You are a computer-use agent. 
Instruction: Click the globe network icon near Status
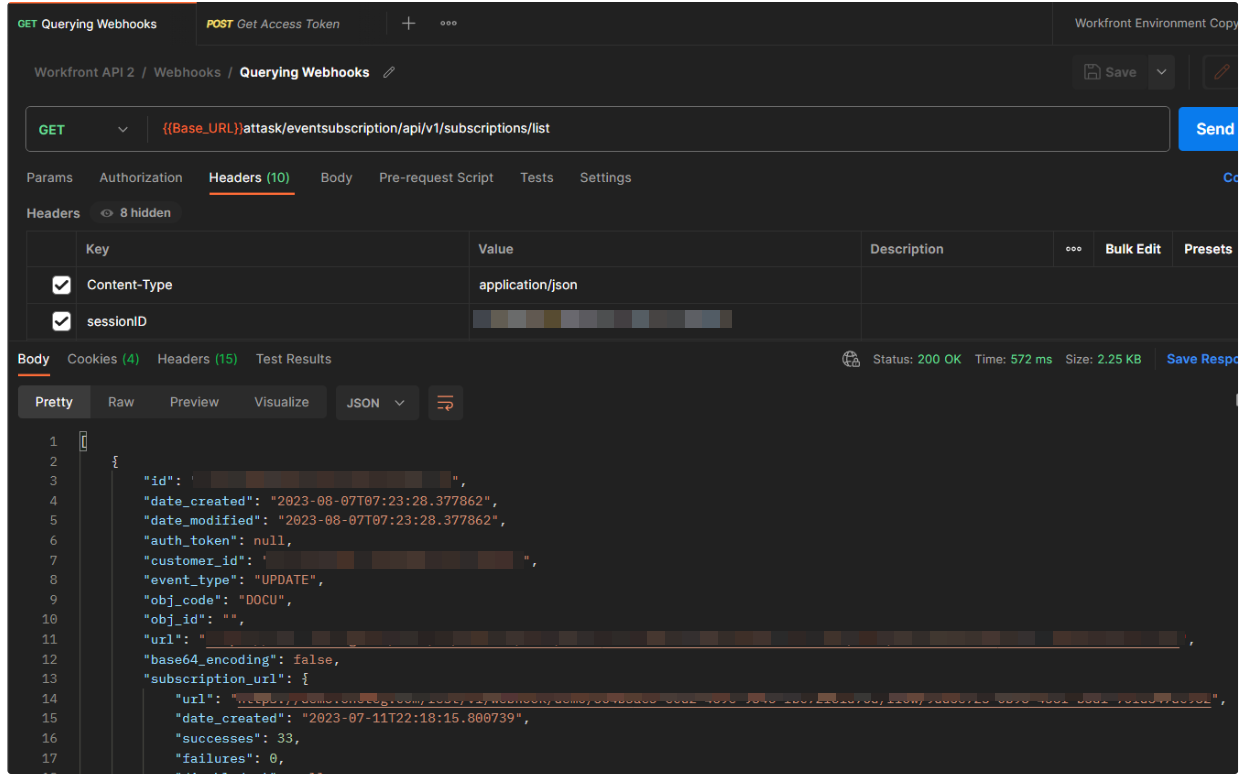pyautogui.click(x=851, y=359)
